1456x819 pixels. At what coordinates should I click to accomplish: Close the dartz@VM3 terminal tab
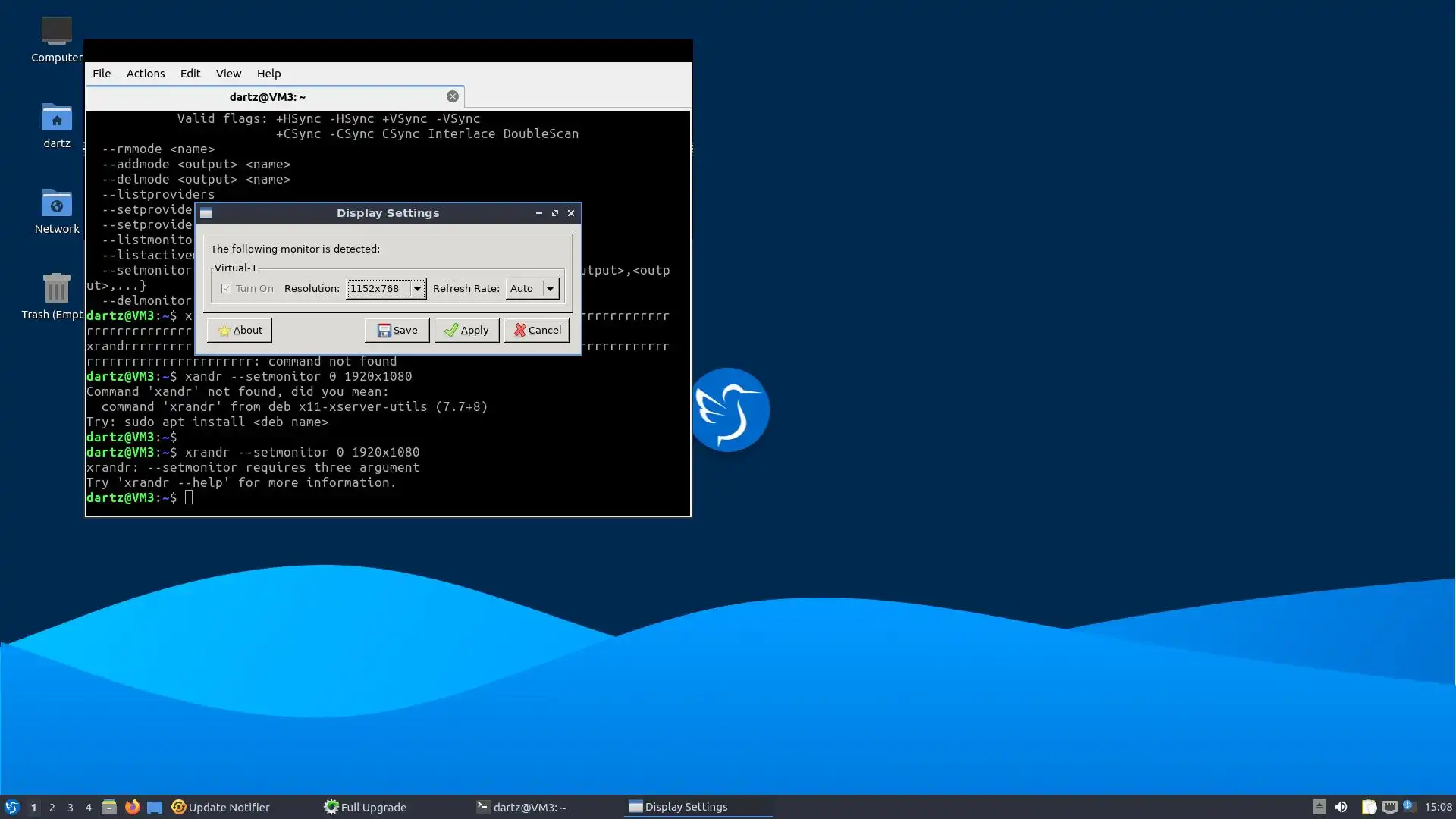pos(452,96)
